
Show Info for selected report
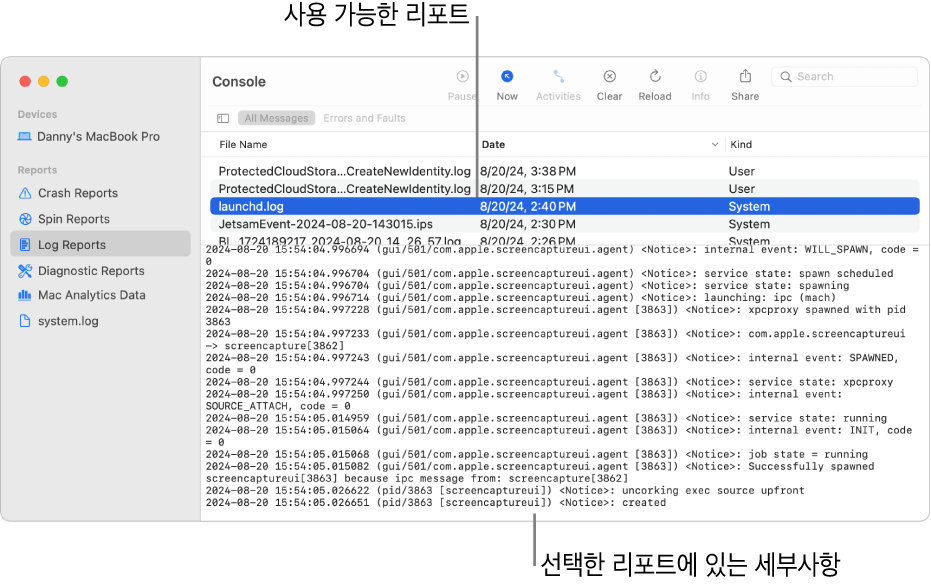pyautogui.click(x=701, y=85)
